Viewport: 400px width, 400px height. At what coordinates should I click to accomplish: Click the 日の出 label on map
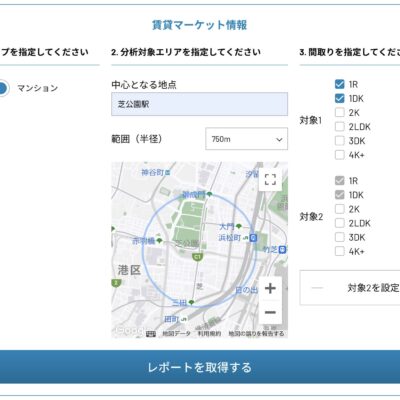247,290
